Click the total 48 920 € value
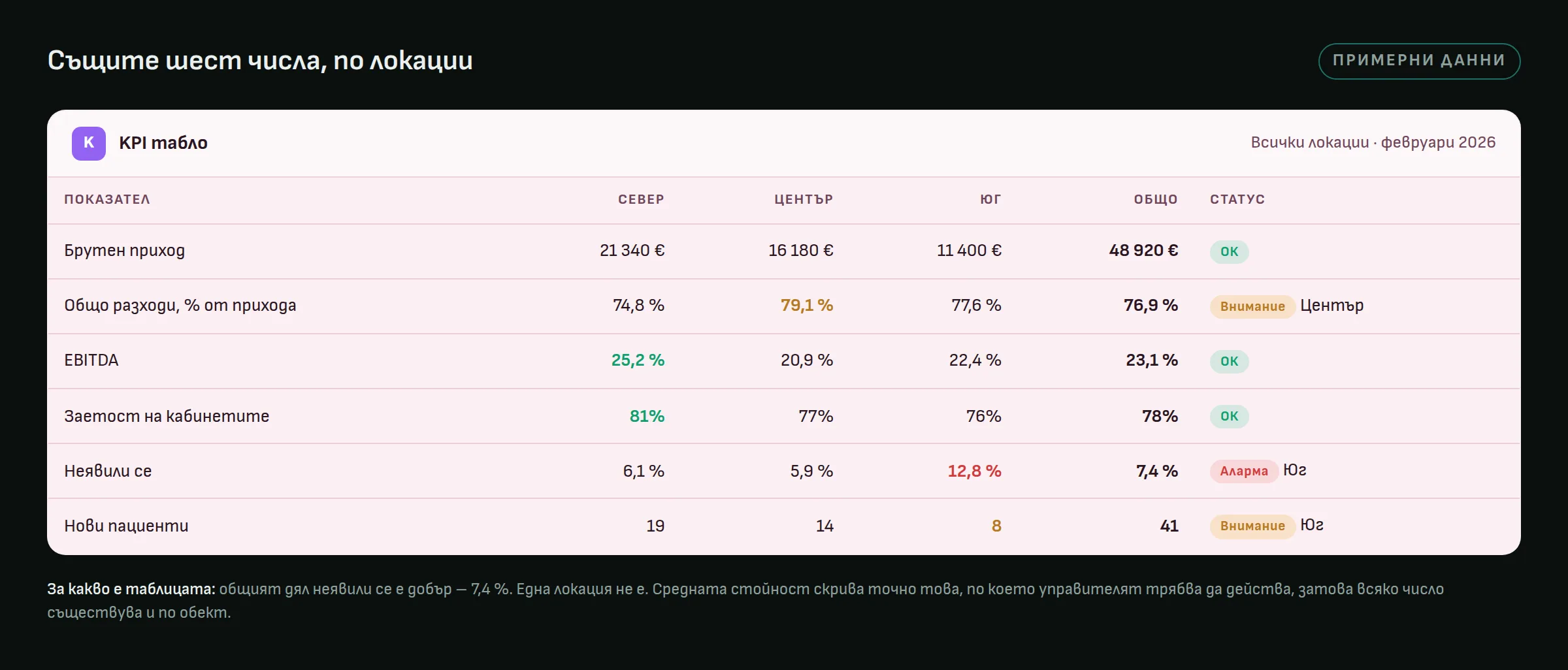1568x670 pixels. pyautogui.click(x=1143, y=250)
